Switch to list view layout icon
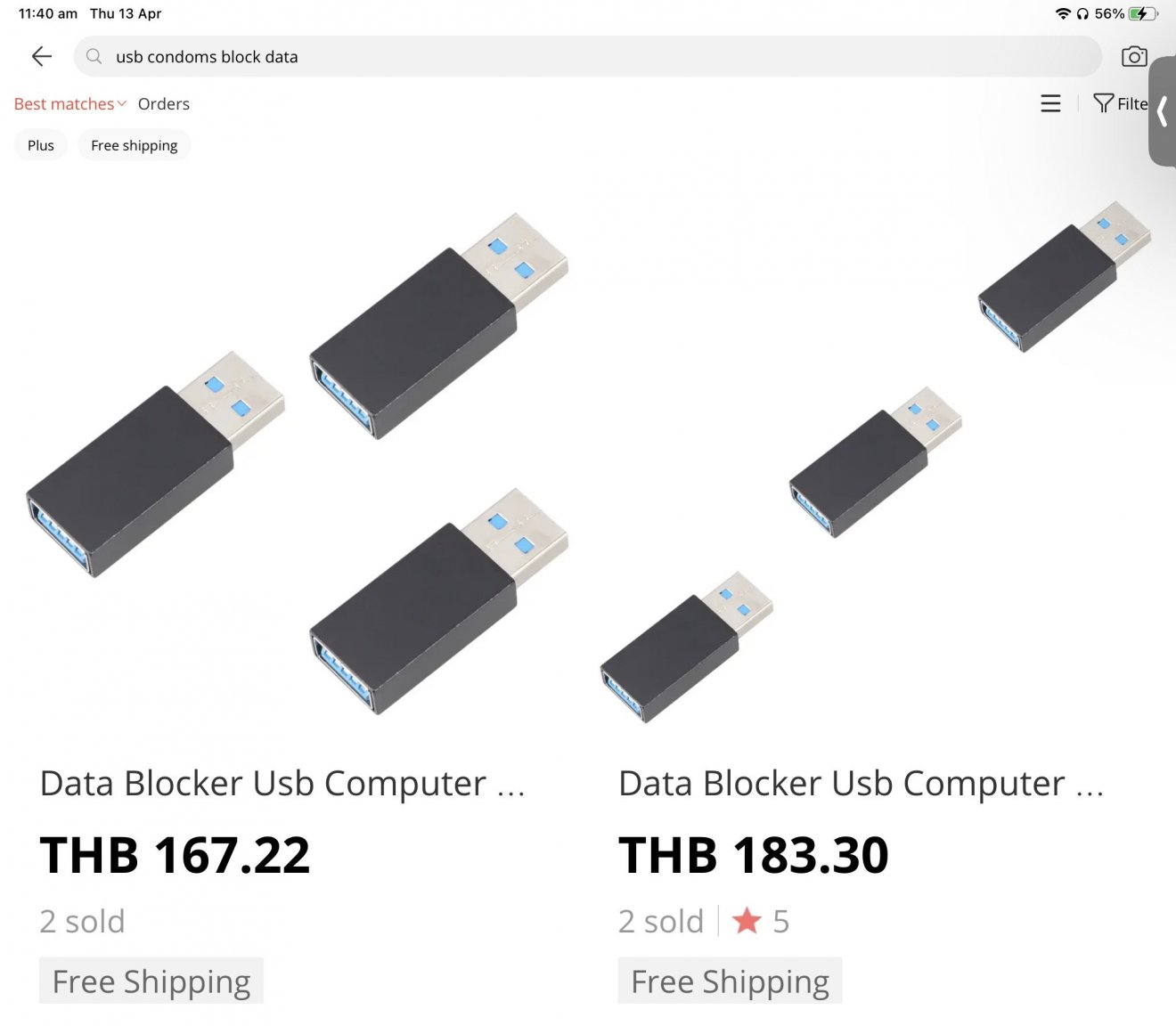Image resolution: width=1176 pixels, height=1026 pixels. 1050,103
